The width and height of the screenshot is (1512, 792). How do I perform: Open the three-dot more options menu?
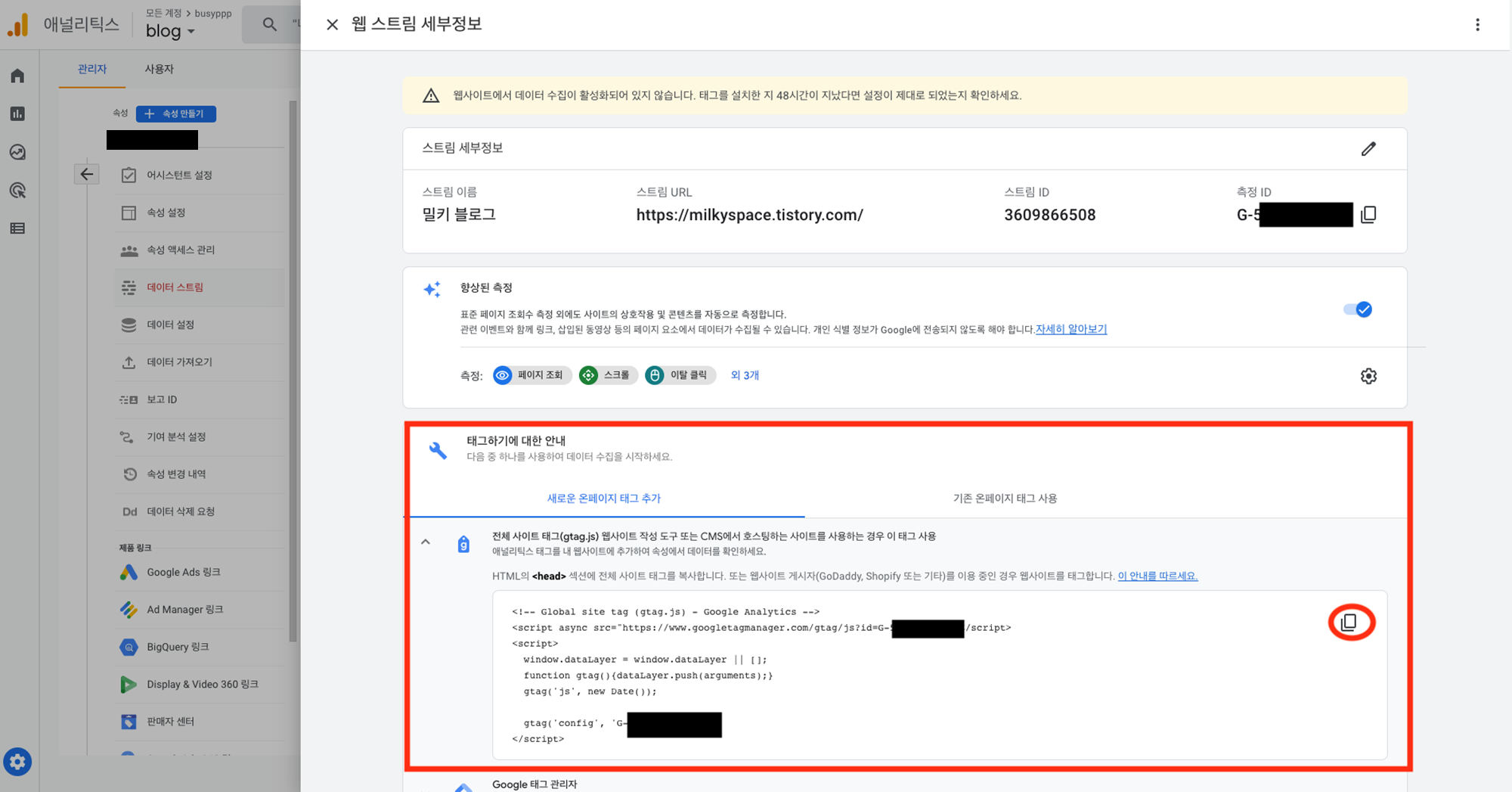pyautogui.click(x=1477, y=24)
